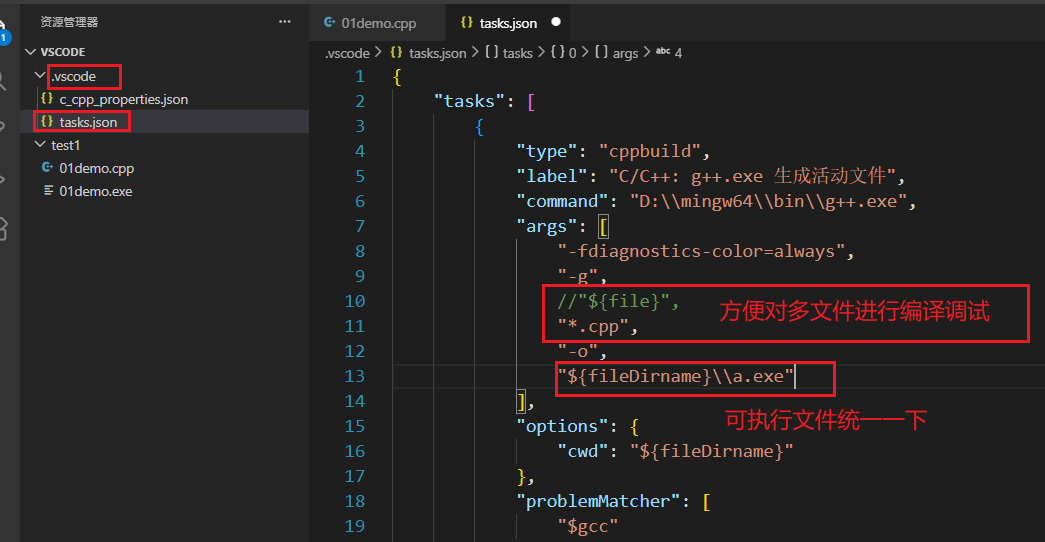Click JSON braces icon beside tasks.json in explorer
Image resolution: width=1045 pixels, height=542 pixels.
tap(47, 121)
